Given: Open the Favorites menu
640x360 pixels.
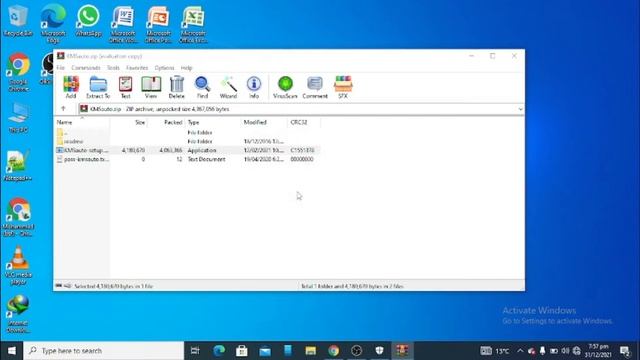Looking at the screenshot, I should click(x=137, y=68).
